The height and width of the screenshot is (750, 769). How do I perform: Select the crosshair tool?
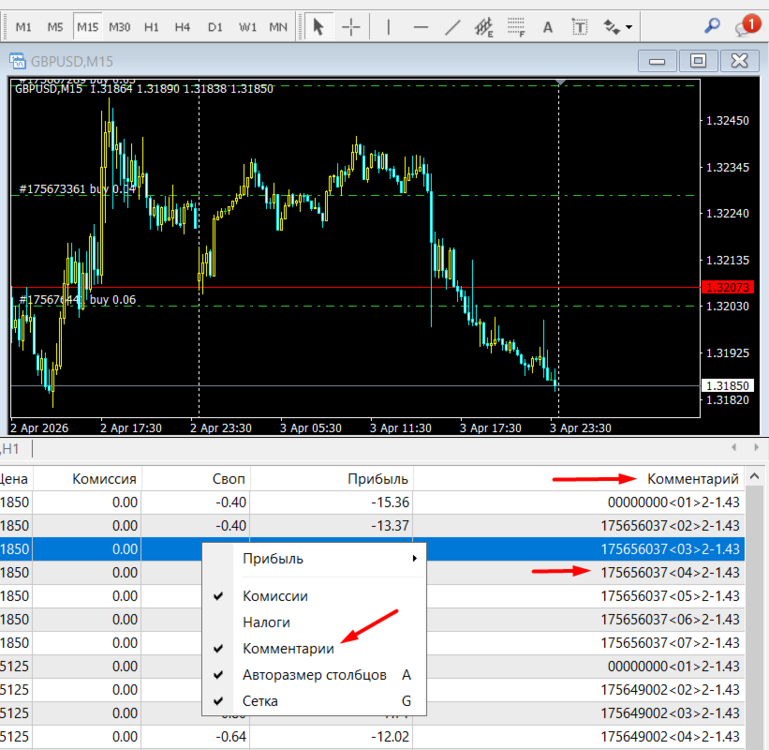[351, 26]
